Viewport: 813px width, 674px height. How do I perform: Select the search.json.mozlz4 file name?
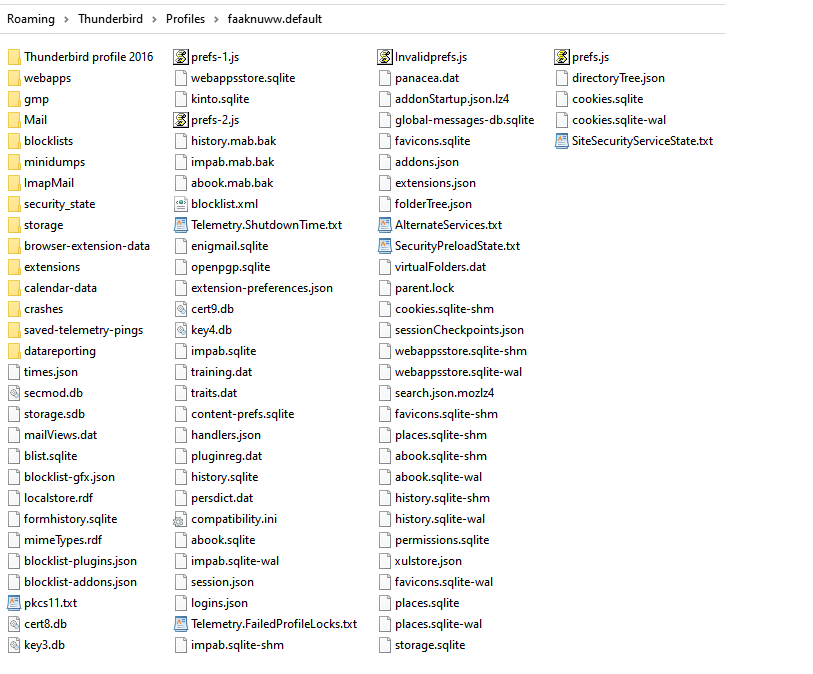tap(444, 393)
